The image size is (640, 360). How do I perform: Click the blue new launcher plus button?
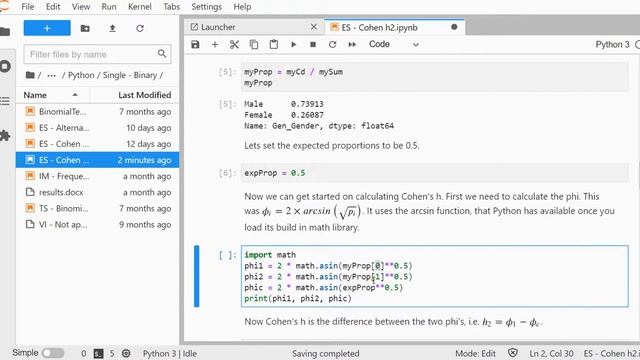[x=47, y=28]
